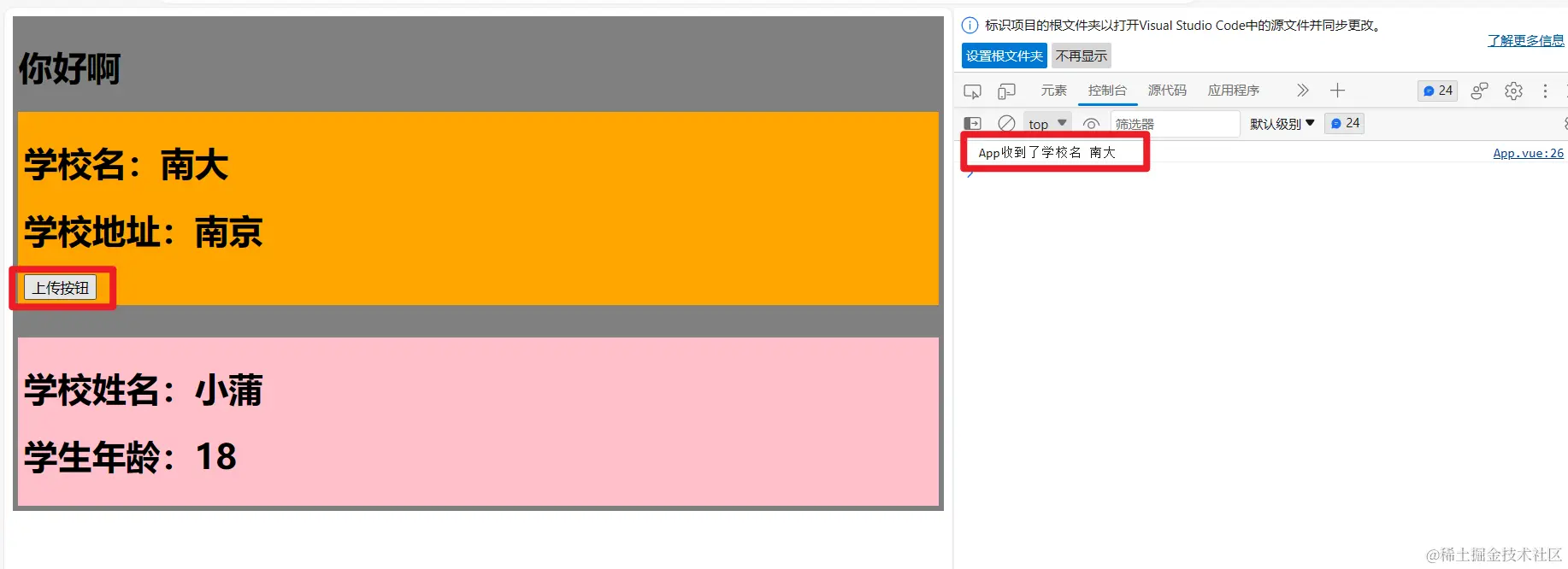Open the 默认级别 log level dropdown
The width and height of the screenshot is (1568, 569).
tap(1282, 124)
